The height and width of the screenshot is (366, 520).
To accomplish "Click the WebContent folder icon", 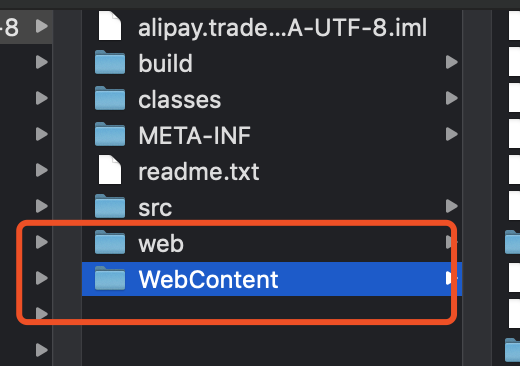I will [x=110, y=278].
